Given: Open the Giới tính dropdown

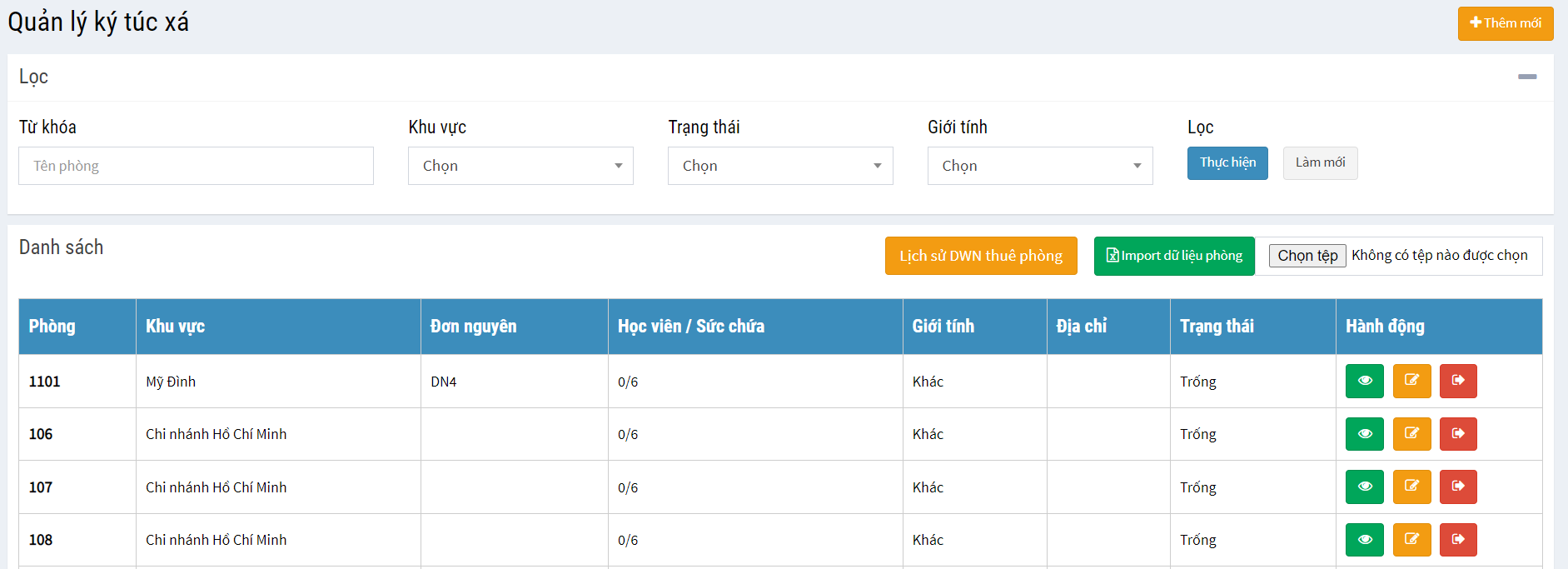Looking at the screenshot, I should coord(1040,166).
